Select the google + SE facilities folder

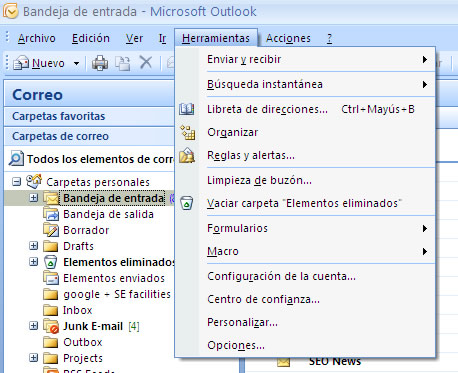[117, 294]
